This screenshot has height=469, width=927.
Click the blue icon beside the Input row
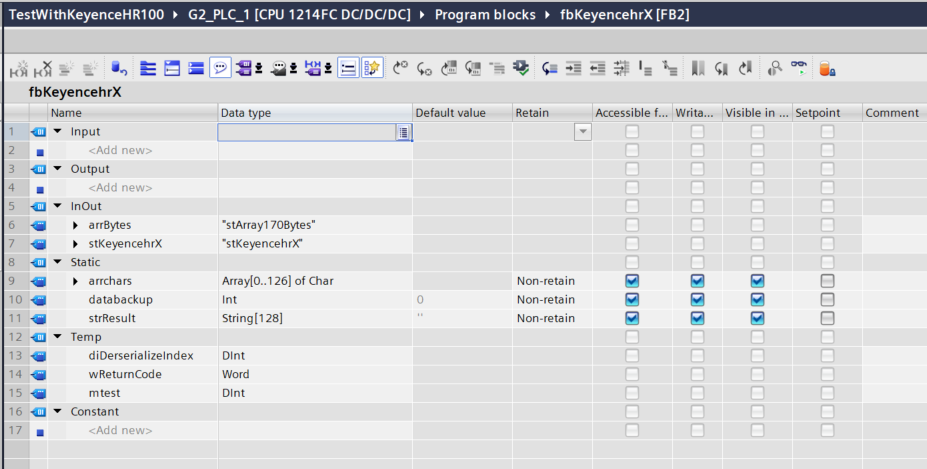[38, 132]
